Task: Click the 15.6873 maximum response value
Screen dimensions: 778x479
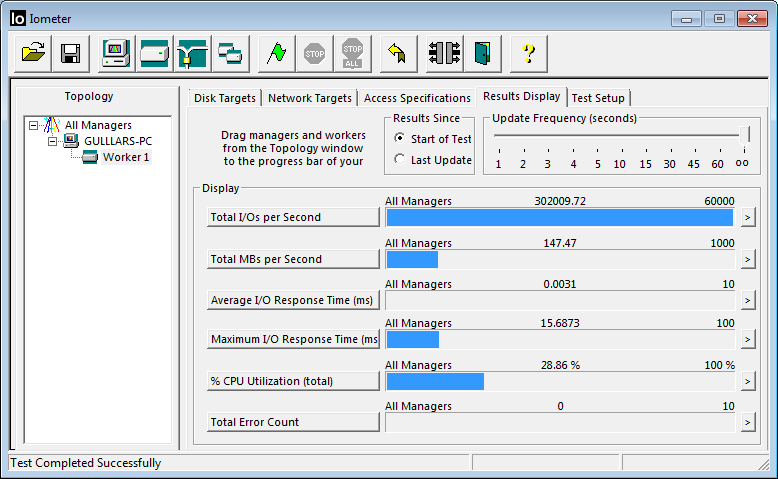Action: point(560,323)
